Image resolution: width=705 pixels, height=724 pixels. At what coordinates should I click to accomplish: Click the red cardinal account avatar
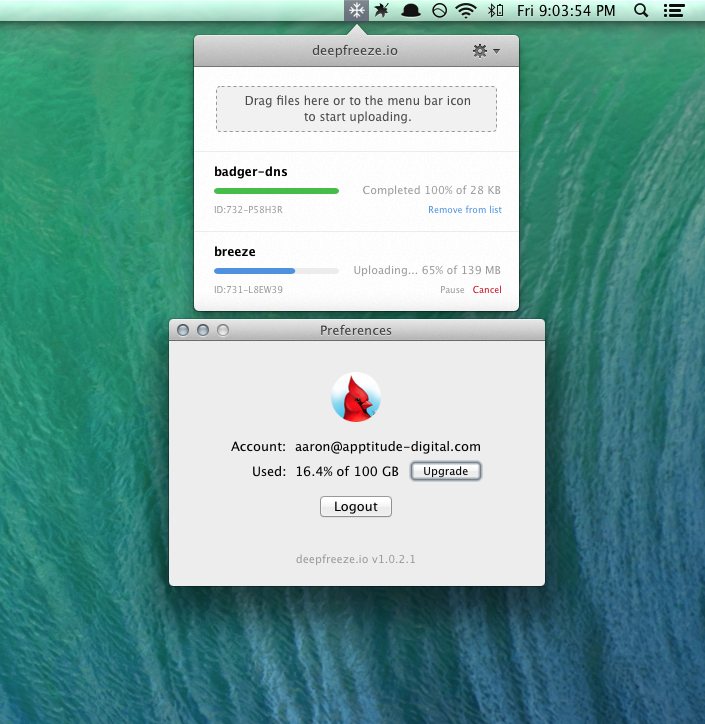coord(356,397)
